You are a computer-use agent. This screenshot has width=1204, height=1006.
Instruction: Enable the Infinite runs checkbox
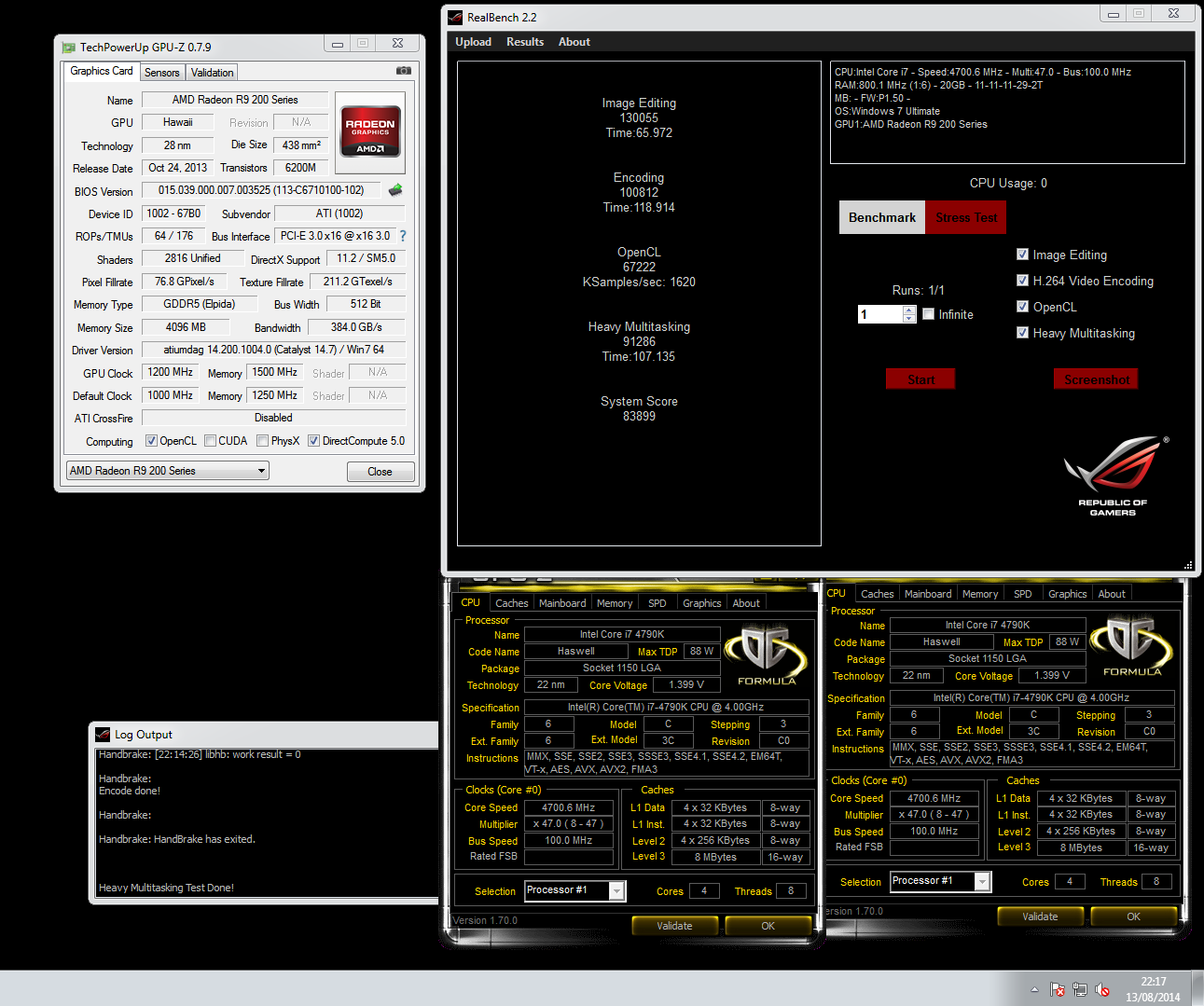(x=928, y=314)
